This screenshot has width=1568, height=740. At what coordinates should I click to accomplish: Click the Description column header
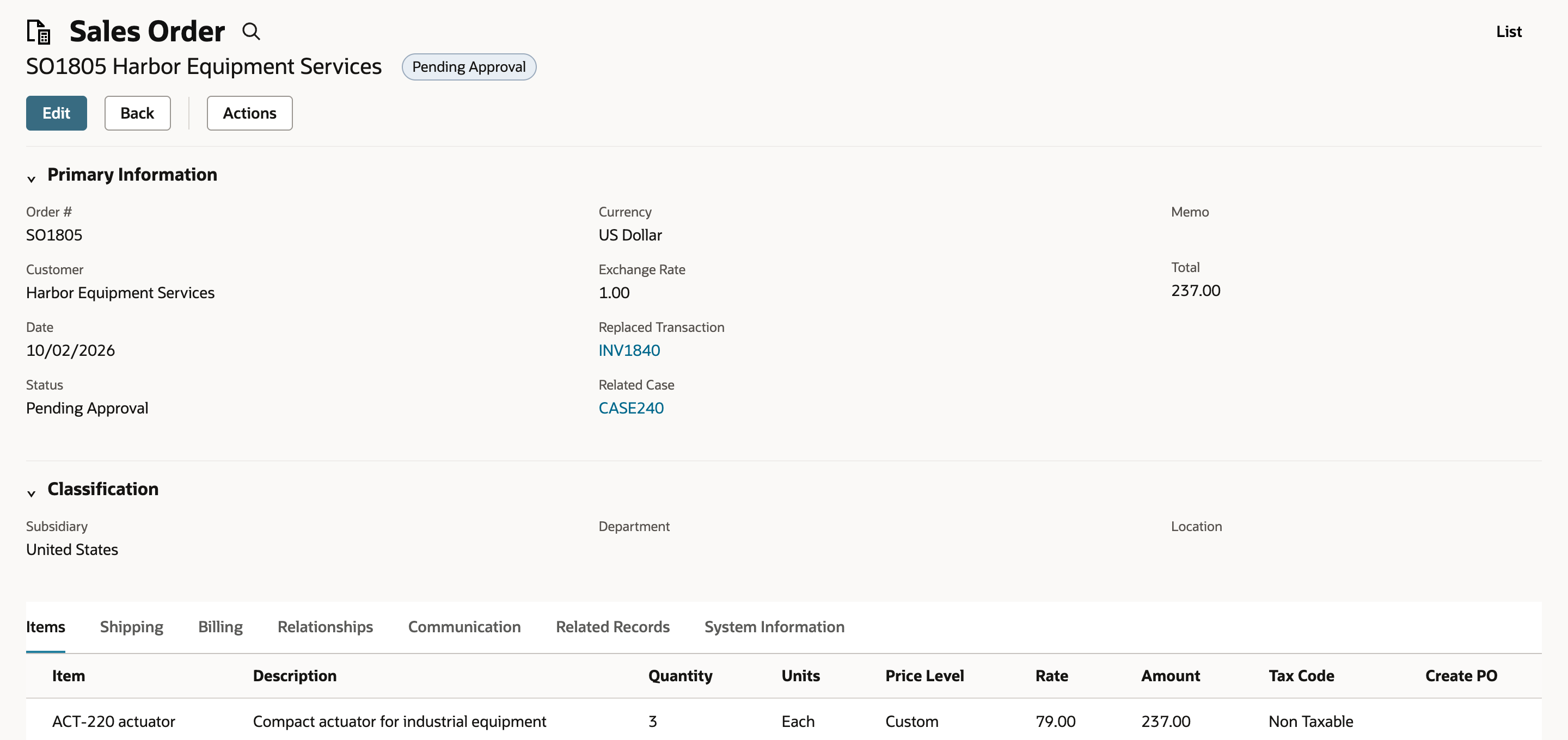(x=295, y=676)
